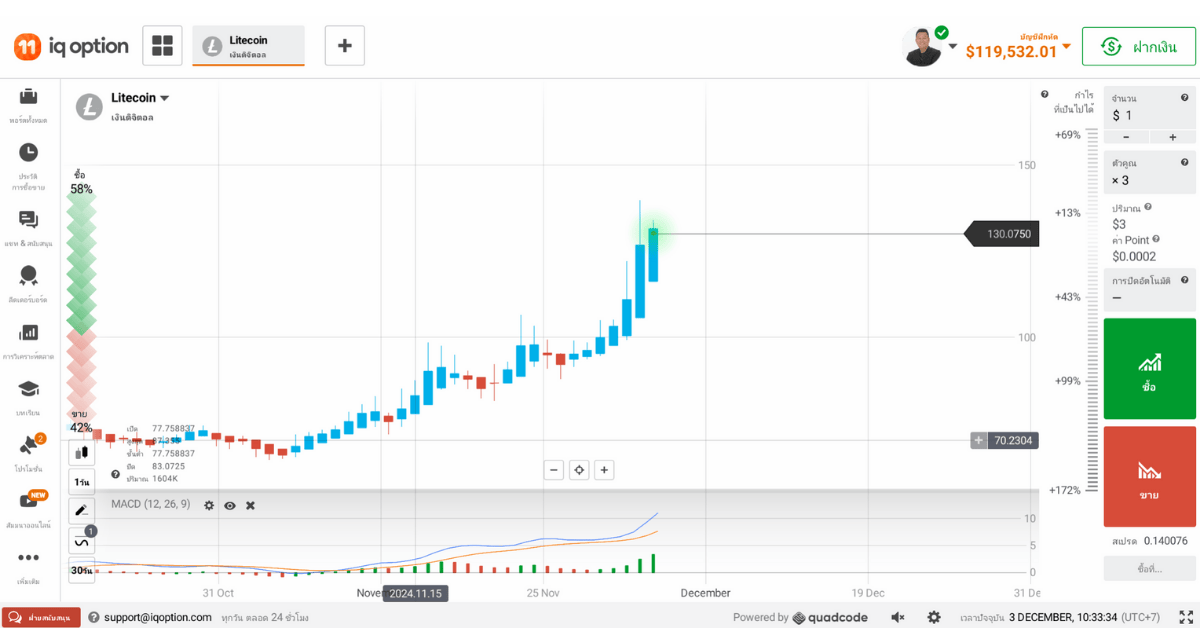
Task: Open auto-close settings field
Action: [x=1149, y=290]
